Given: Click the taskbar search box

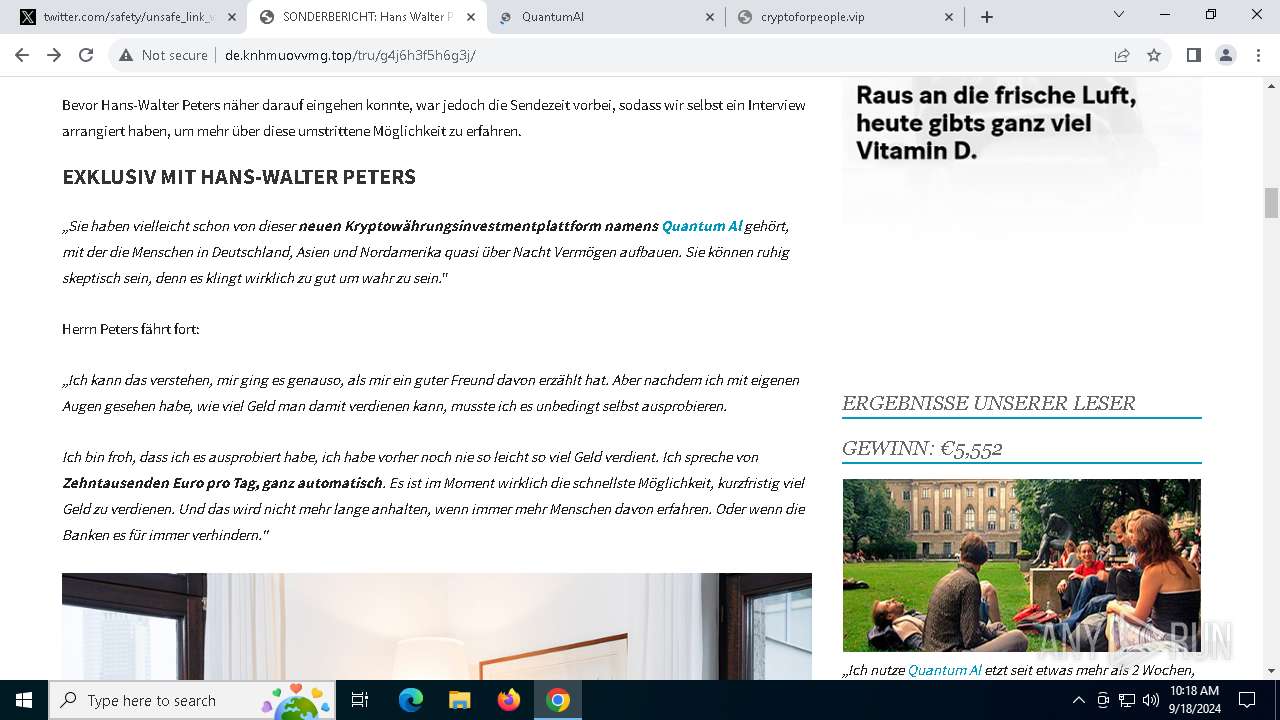Looking at the screenshot, I should [x=193, y=700].
